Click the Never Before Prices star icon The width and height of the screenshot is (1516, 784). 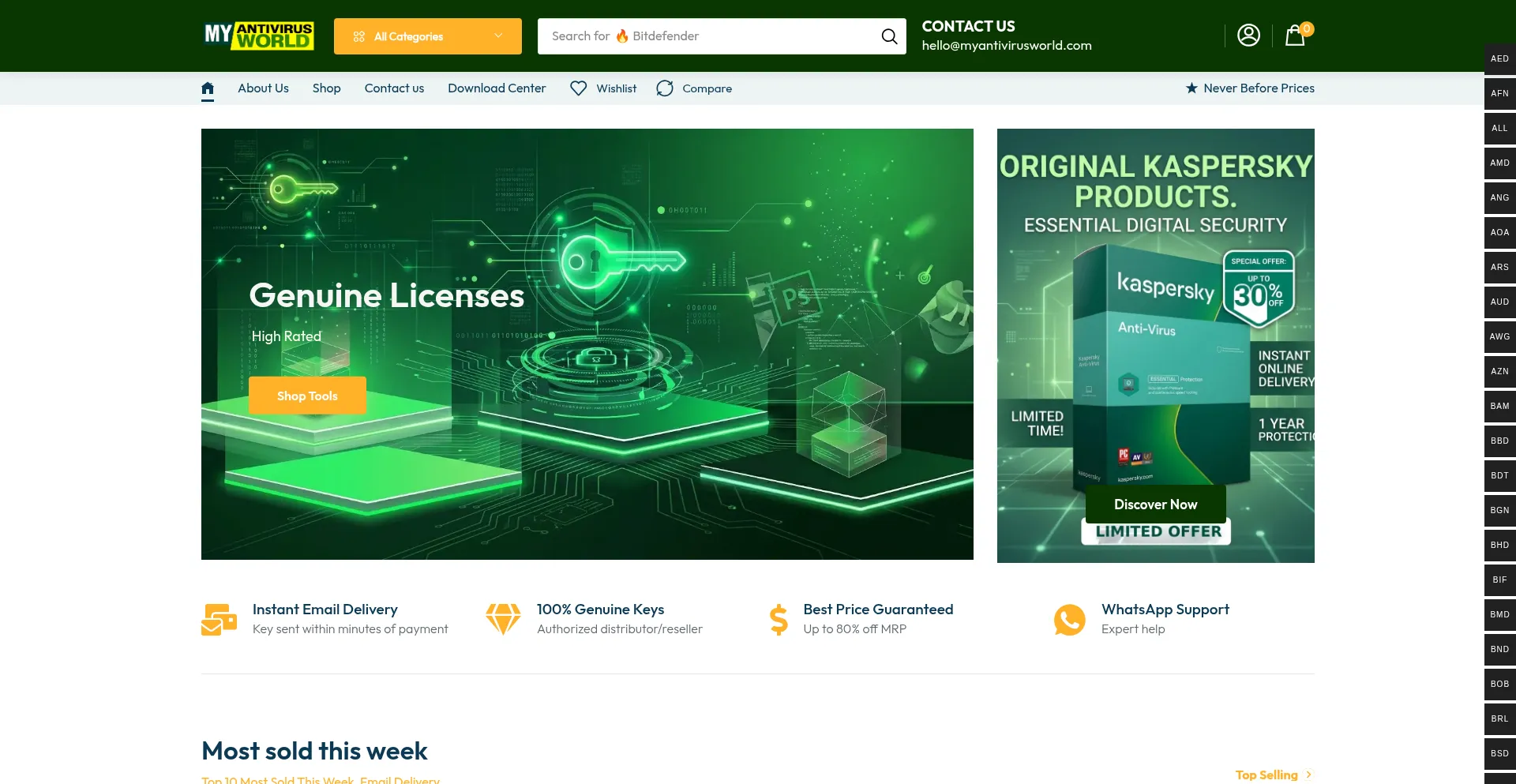1191,88
